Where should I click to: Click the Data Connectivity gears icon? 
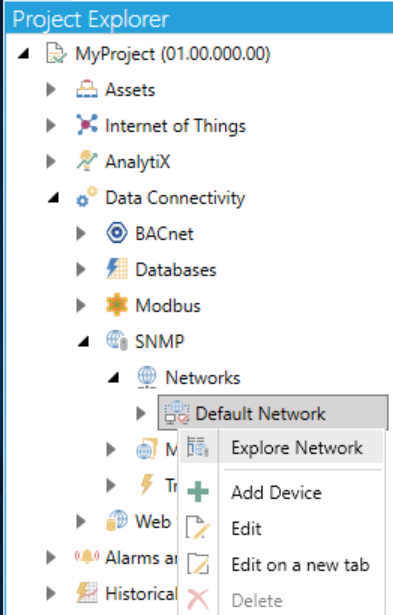point(87,197)
